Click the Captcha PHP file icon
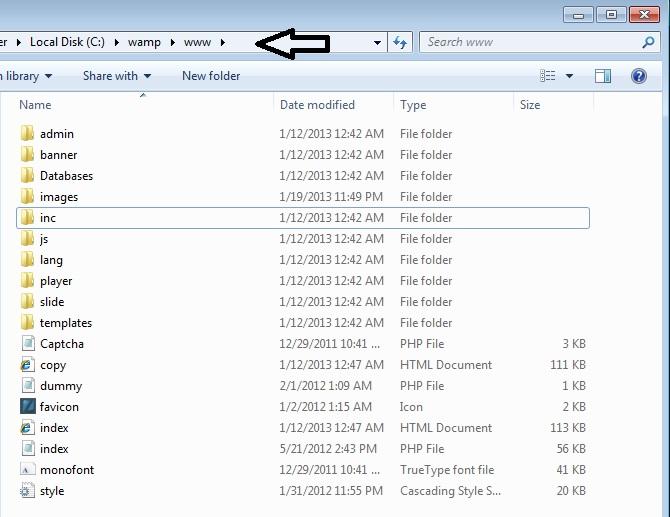Viewport: 670px width, 517px height. [x=28, y=344]
